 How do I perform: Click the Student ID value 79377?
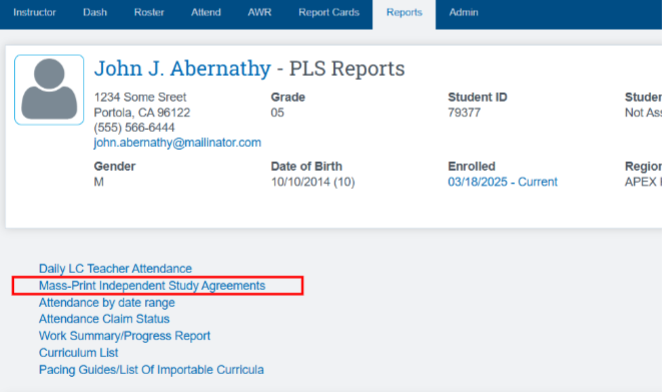pos(464,113)
